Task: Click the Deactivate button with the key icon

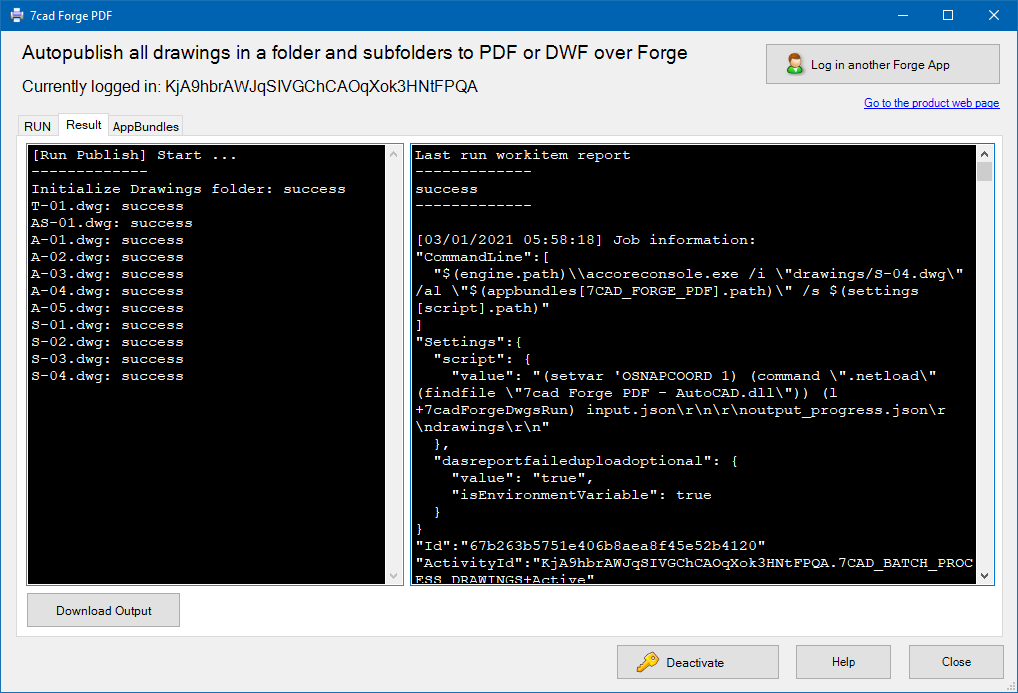Action: (x=697, y=662)
